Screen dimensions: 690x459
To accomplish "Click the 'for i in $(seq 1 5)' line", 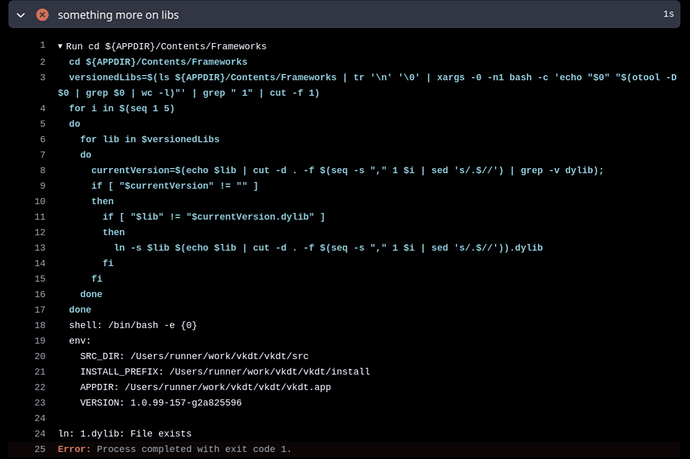I will point(121,108).
